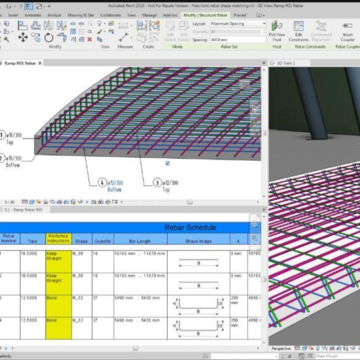Open the Paint tool dropdown arrow

coord(105,32)
